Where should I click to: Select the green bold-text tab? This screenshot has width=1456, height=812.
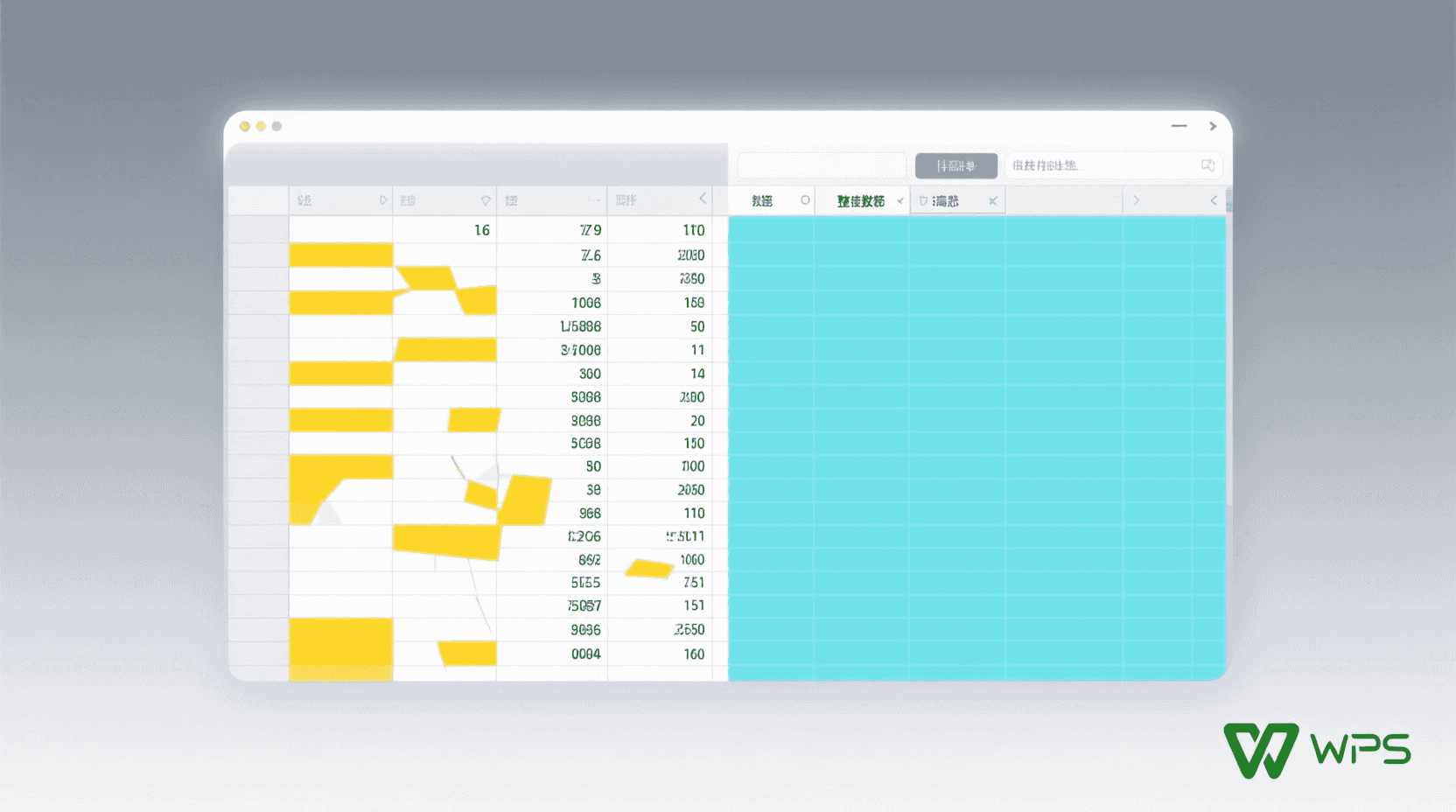[860, 201]
